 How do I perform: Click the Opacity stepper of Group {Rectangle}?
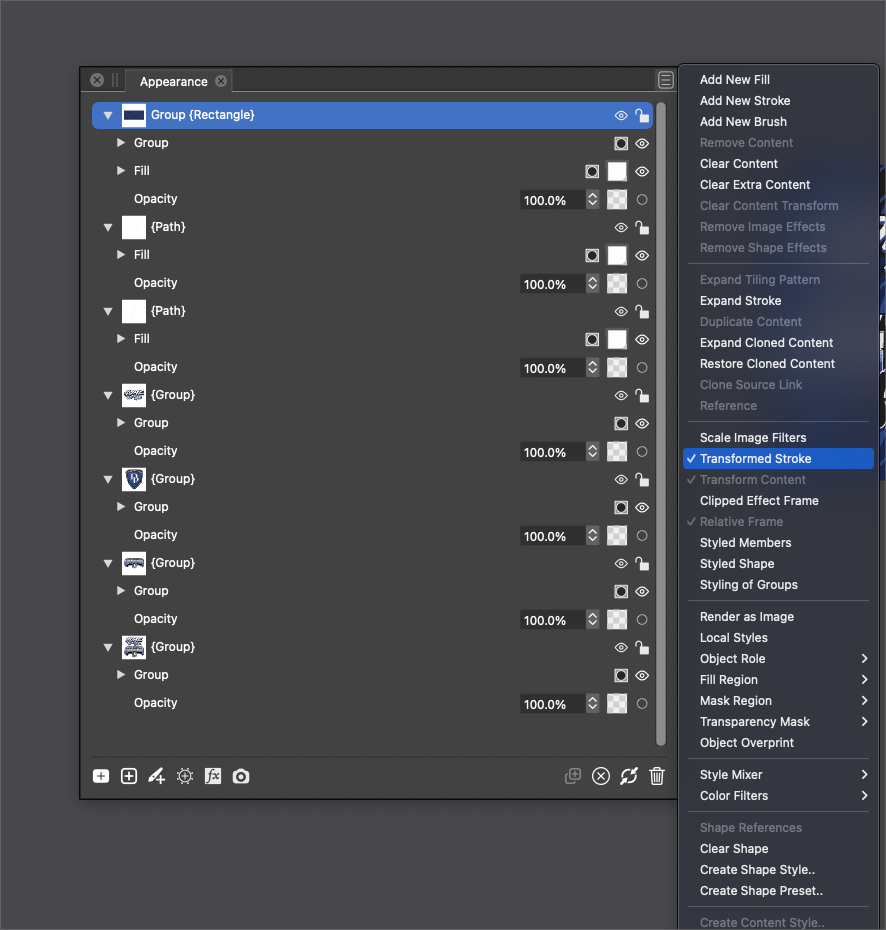(x=592, y=200)
